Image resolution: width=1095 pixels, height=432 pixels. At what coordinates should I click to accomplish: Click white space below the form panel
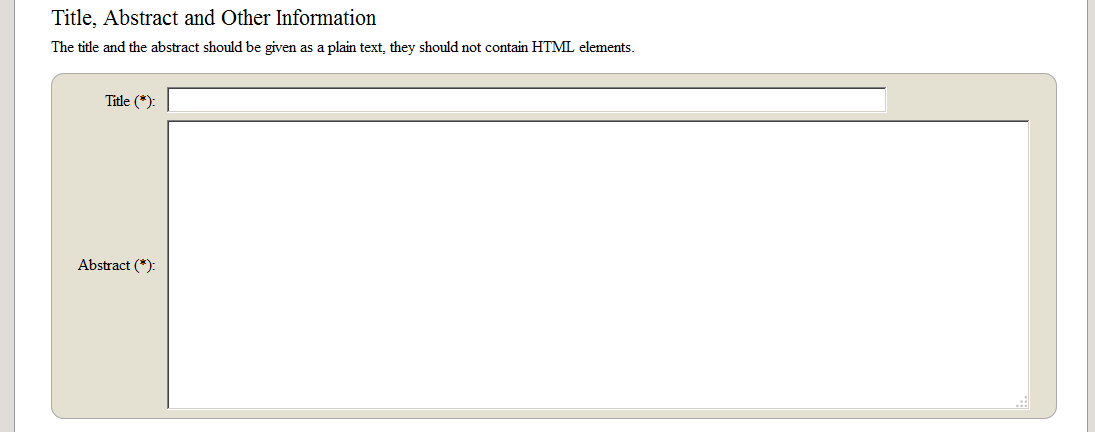(x=550, y=425)
